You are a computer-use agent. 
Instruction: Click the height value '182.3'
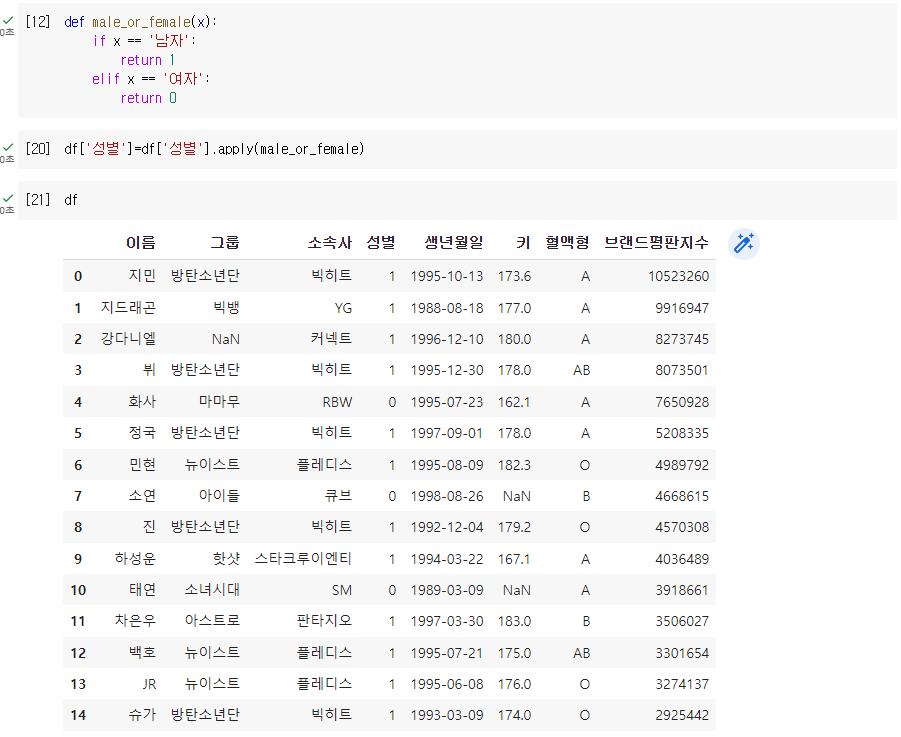pos(514,465)
